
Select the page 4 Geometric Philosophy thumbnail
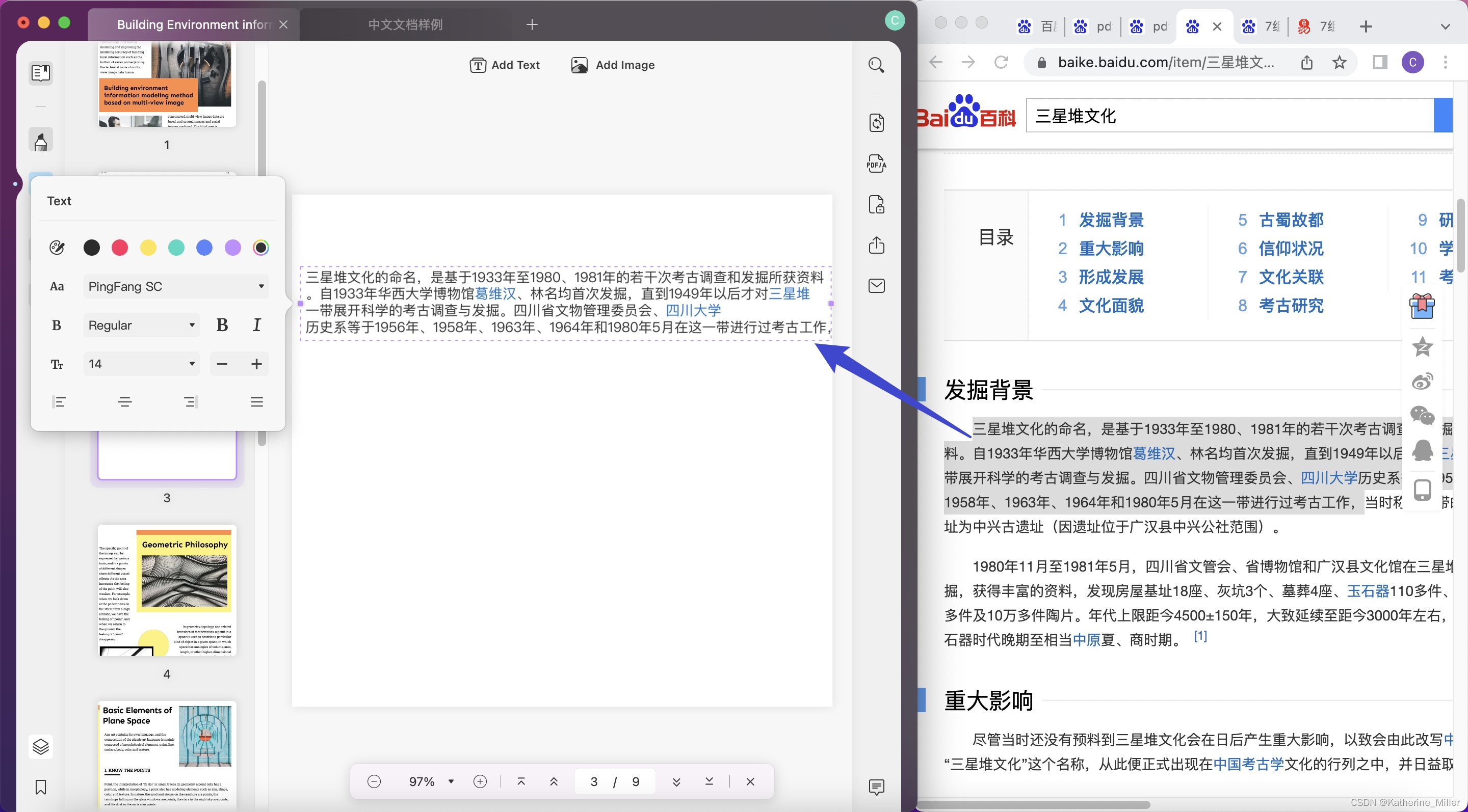pos(166,590)
